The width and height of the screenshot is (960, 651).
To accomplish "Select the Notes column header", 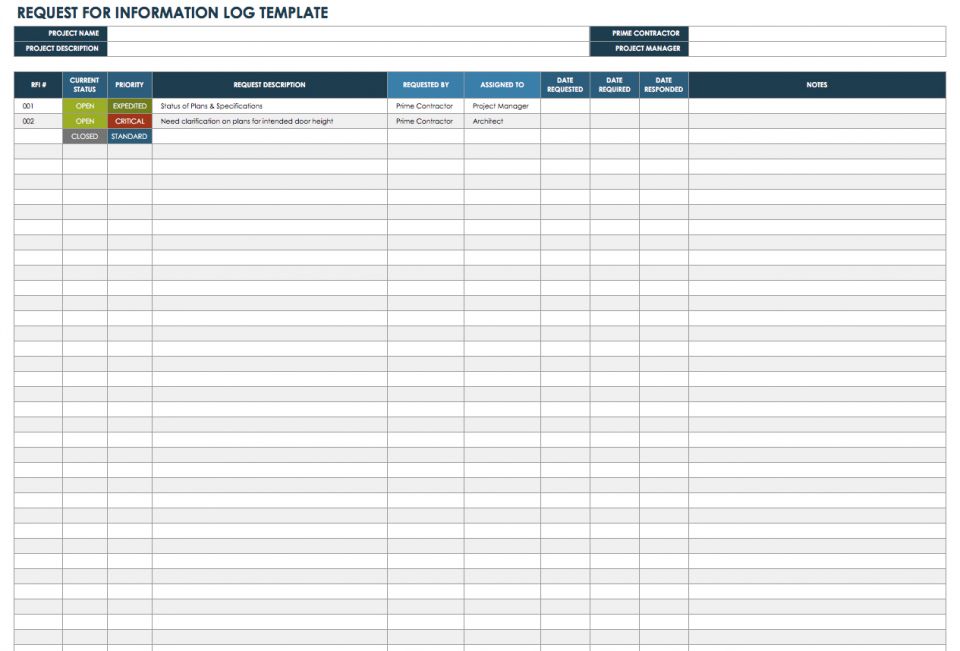I will pyautogui.click(x=817, y=85).
